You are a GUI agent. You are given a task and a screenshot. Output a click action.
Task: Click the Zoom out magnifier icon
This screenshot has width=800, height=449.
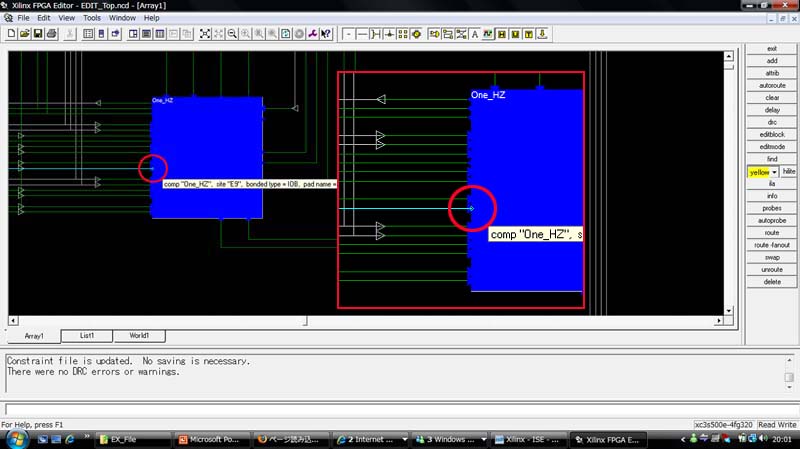[232, 34]
